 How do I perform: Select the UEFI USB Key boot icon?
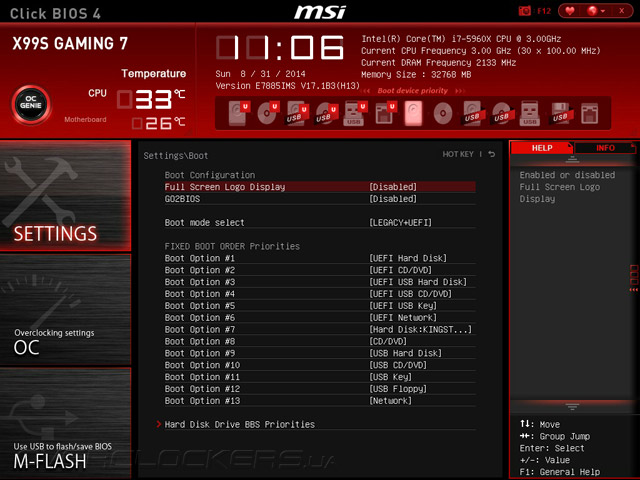355,113
